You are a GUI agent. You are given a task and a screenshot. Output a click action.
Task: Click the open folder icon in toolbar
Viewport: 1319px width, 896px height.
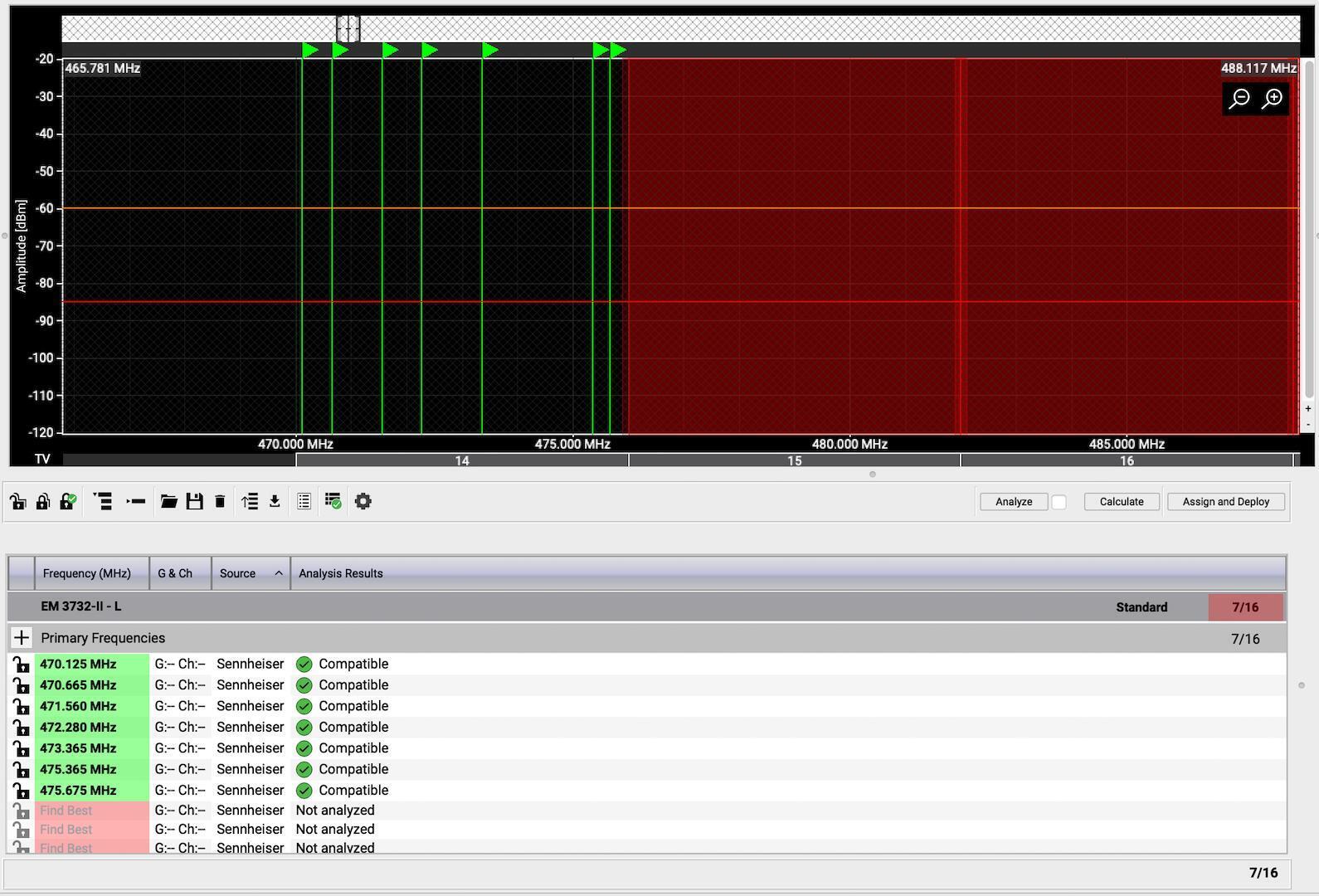pos(169,501)
